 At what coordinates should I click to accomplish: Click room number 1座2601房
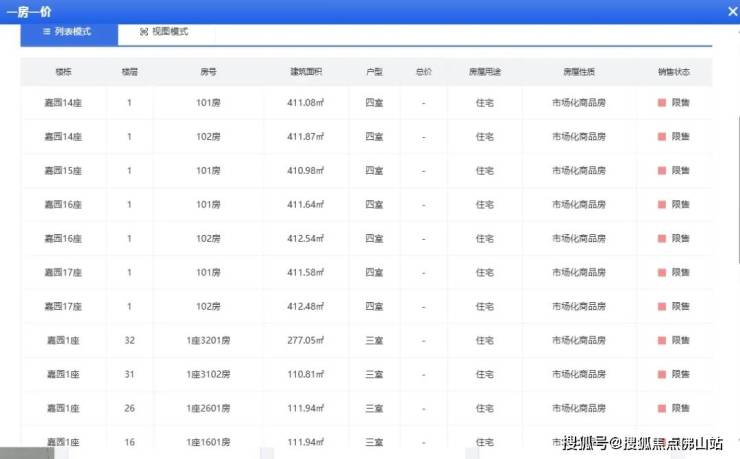click(208, 408)
